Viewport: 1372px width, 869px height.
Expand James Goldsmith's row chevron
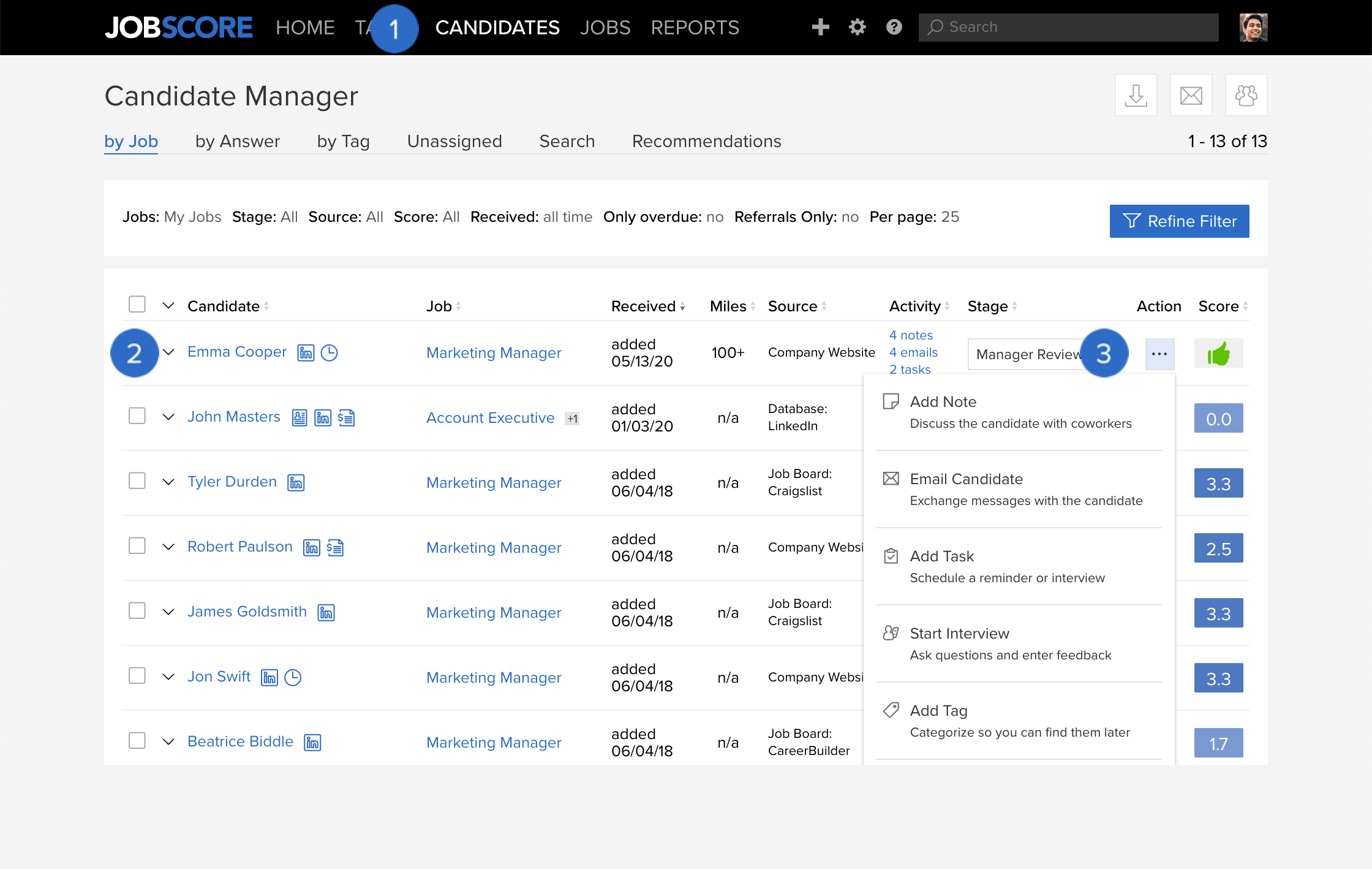[x=168, y=612]
